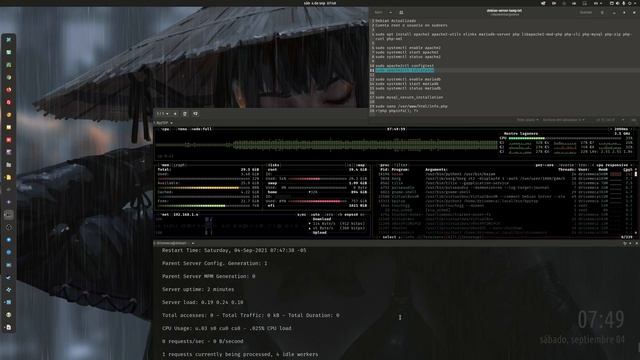Viewport: 640px width, 360px height.
Task: Open the Texto plano language selector
Action: pyautogui.click(x=528, y=120)
